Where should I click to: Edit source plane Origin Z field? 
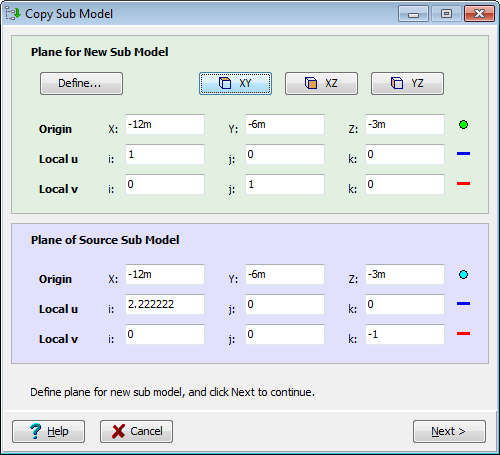pyautogui.click(x=405, y=274)
